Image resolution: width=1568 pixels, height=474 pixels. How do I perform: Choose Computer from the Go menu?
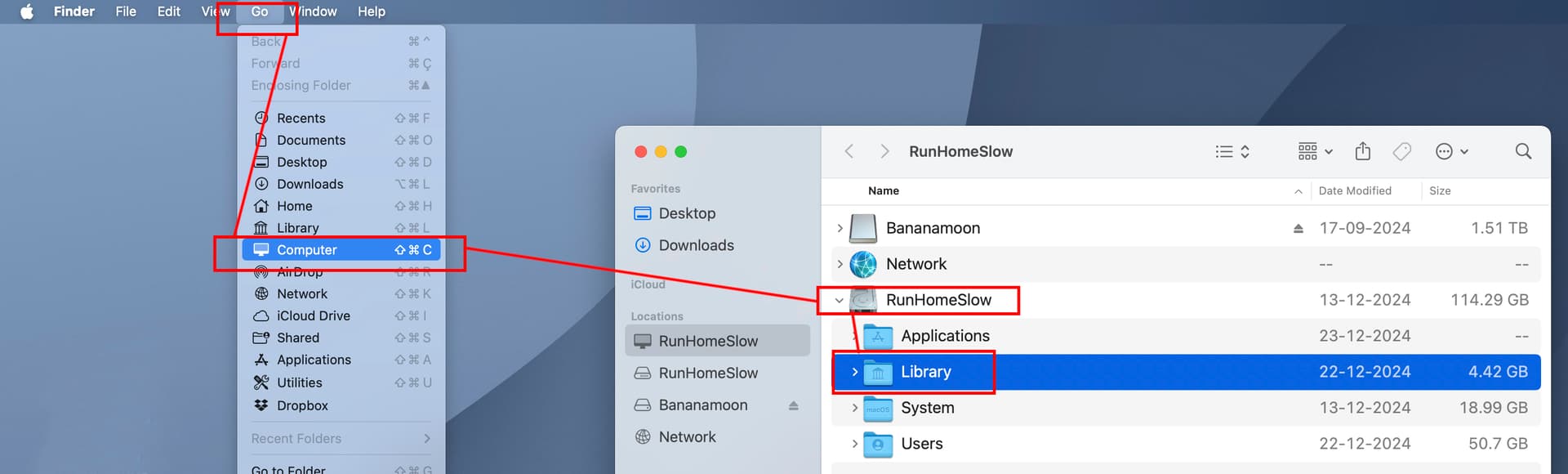307,250
